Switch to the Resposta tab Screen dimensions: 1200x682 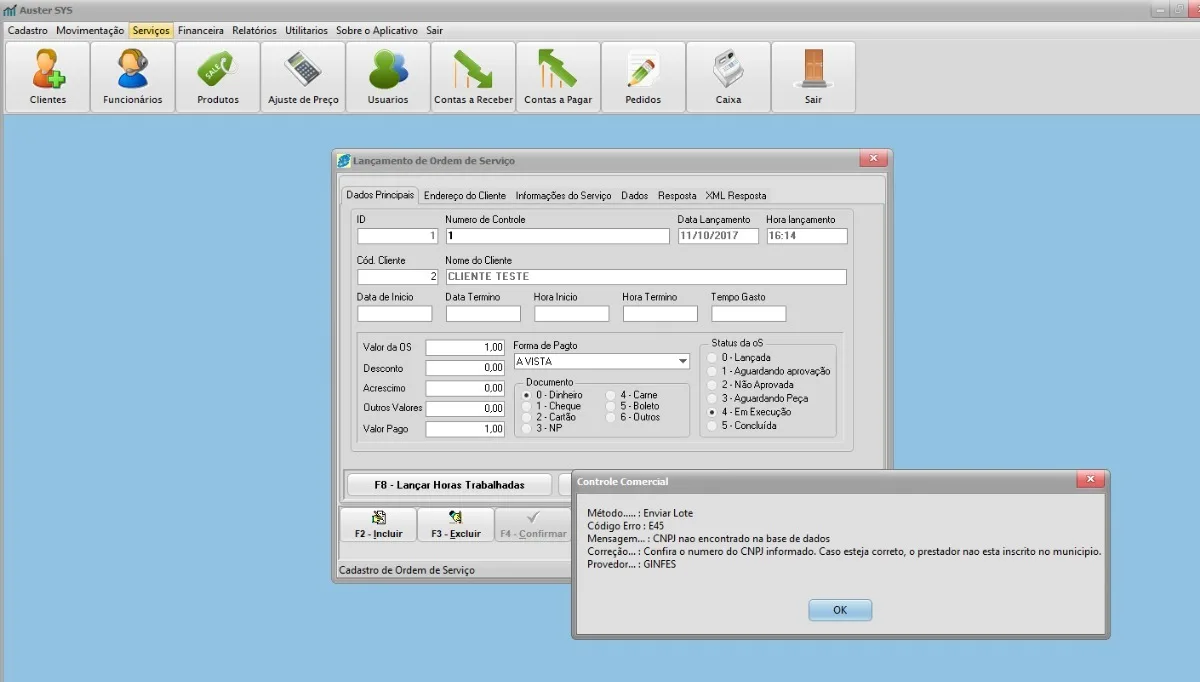[677, 195]
